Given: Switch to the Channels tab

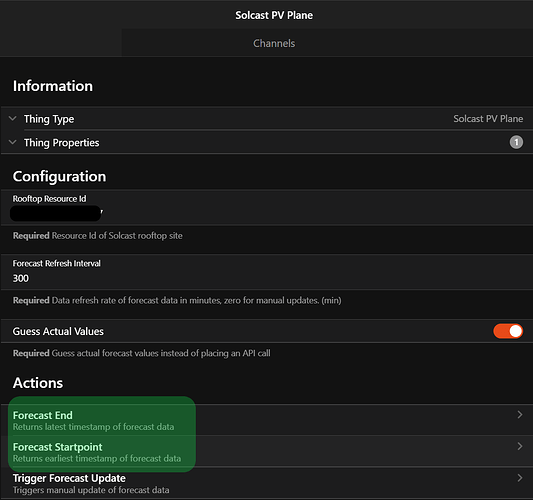Looking at the screenshot, I should [274, 43].
